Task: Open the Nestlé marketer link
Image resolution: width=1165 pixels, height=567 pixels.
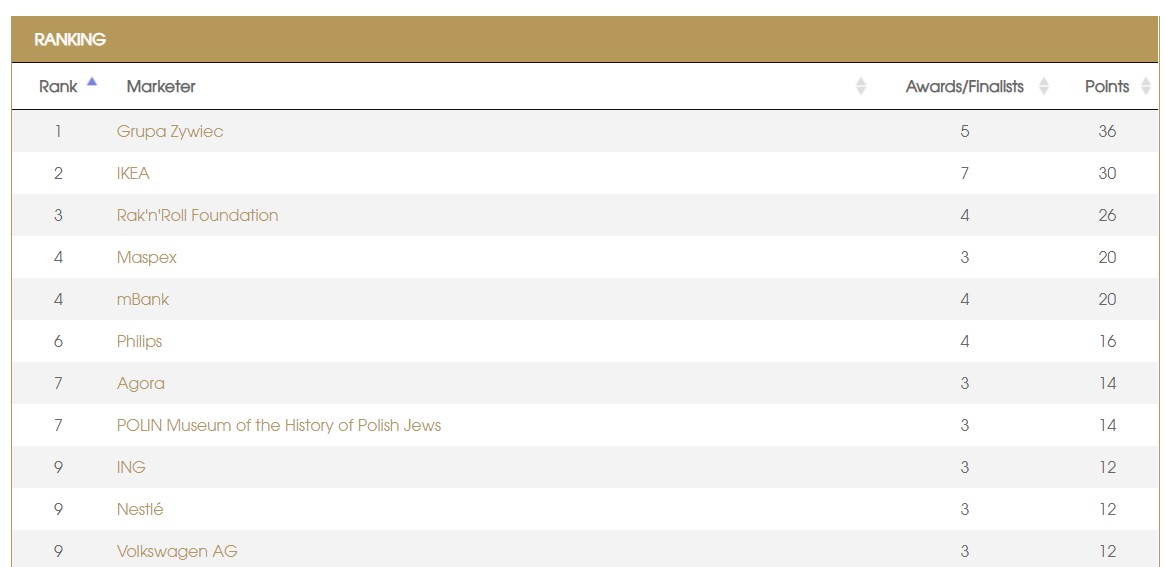Action: point(140,509)
